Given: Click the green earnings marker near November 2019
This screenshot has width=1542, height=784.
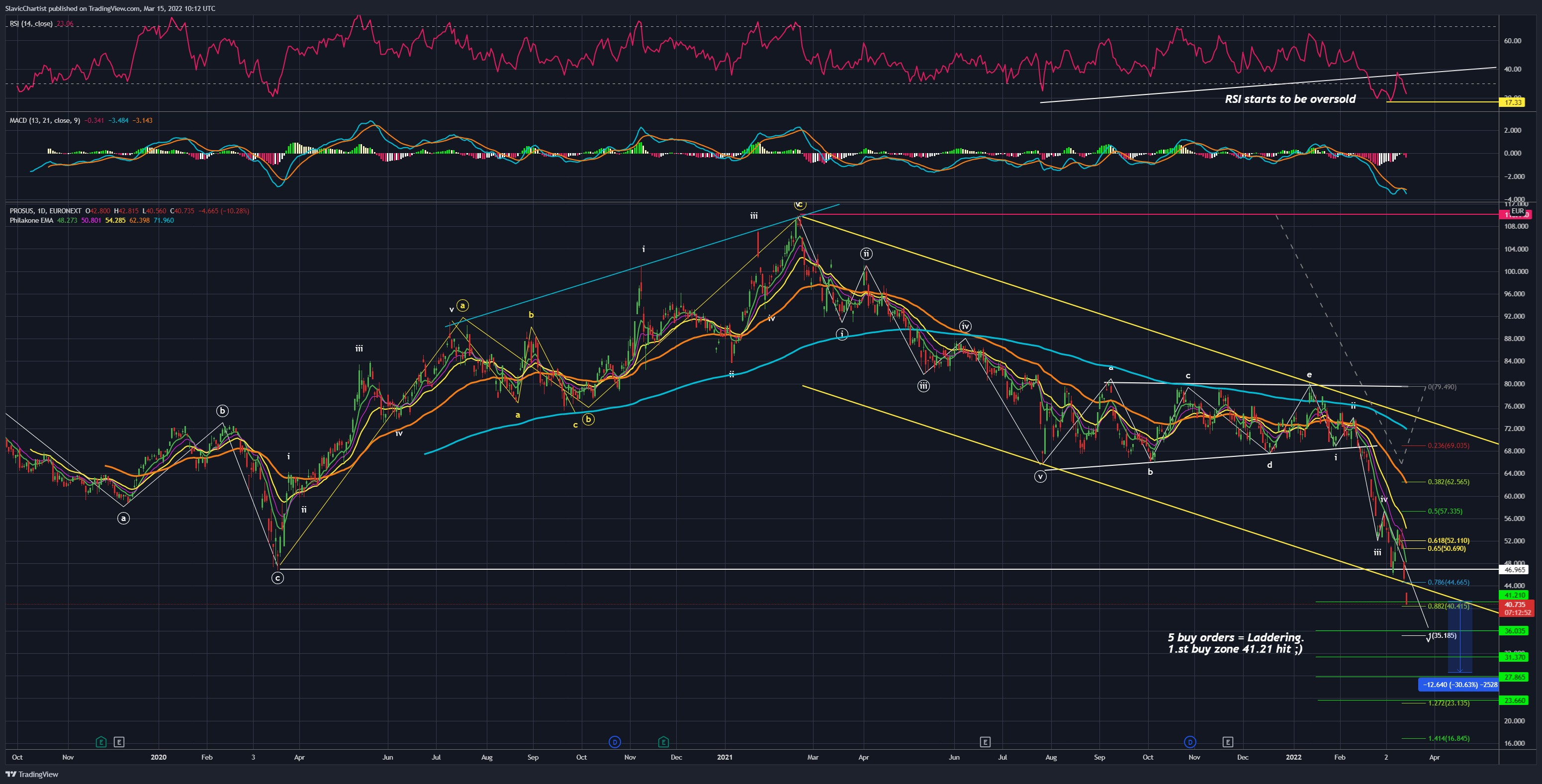Looking at the screenshot, I should (x=100, y=742).
